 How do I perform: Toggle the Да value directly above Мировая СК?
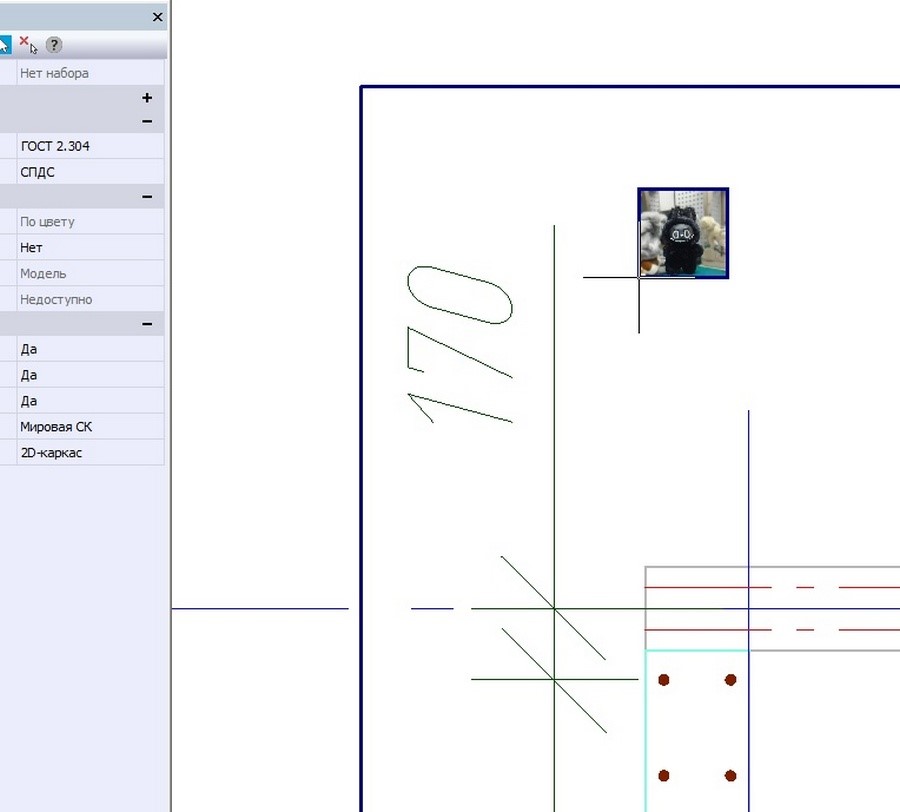point(90,401)
